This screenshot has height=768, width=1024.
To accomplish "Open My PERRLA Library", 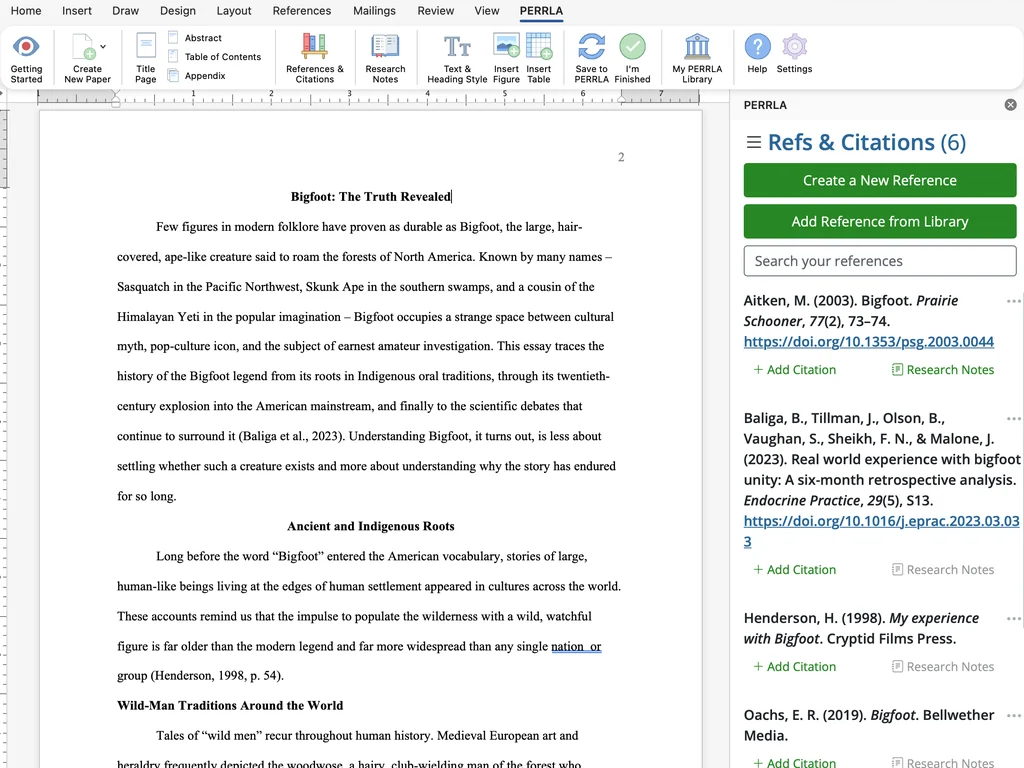I will (x=697, y=57).
